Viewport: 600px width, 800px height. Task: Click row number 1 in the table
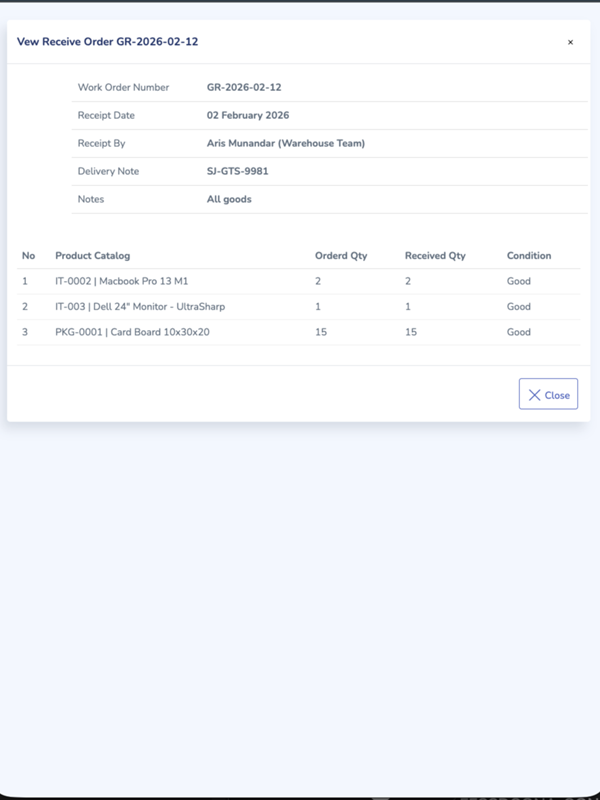tap(24, 281)
